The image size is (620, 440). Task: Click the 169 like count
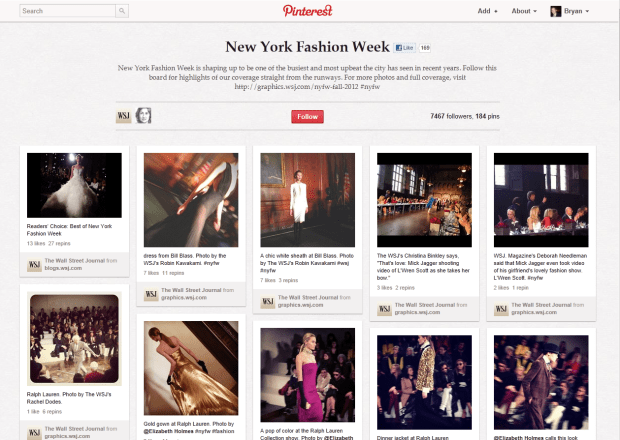425,48
